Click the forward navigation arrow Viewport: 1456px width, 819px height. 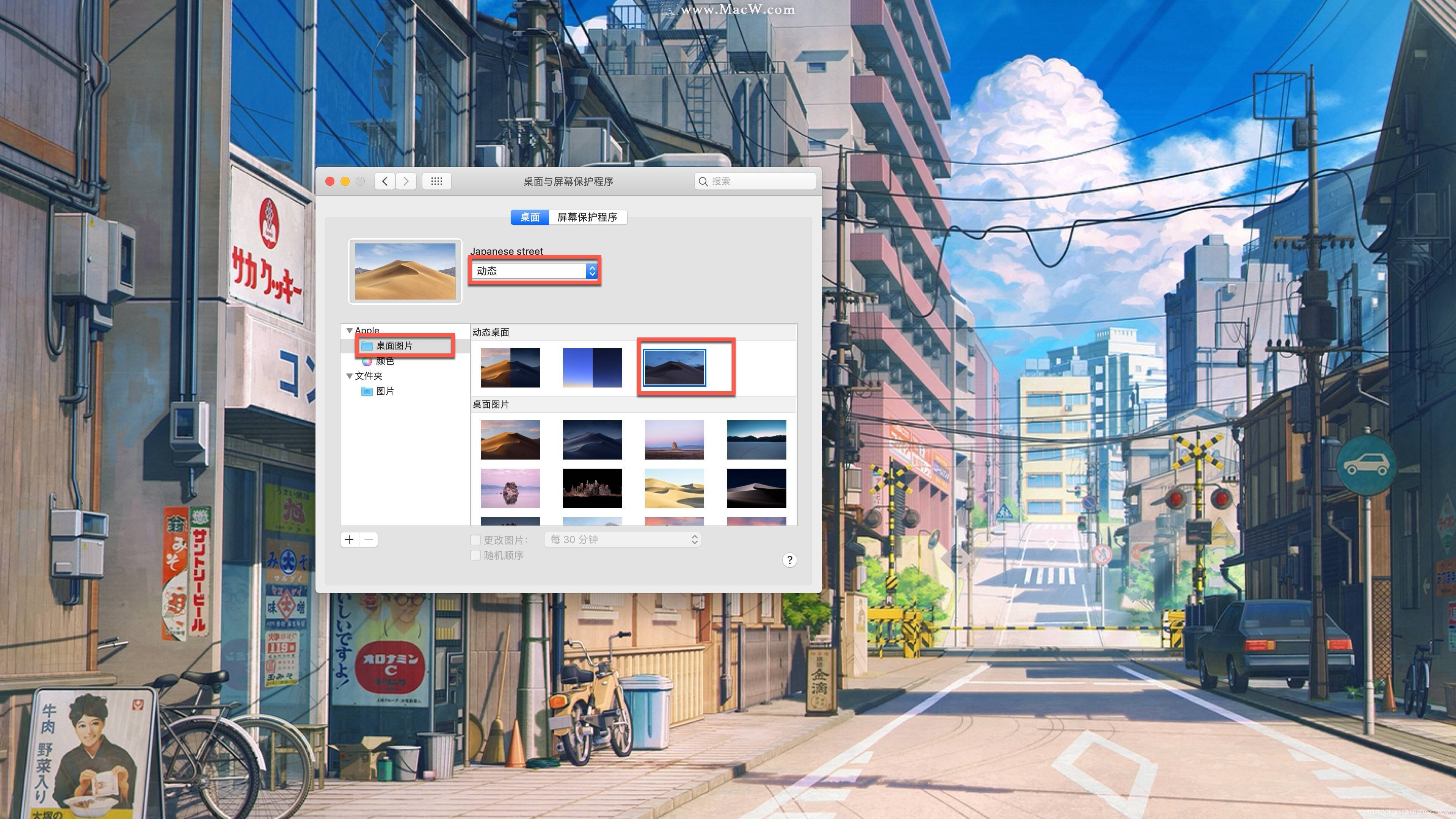click(x=406, y=182)
